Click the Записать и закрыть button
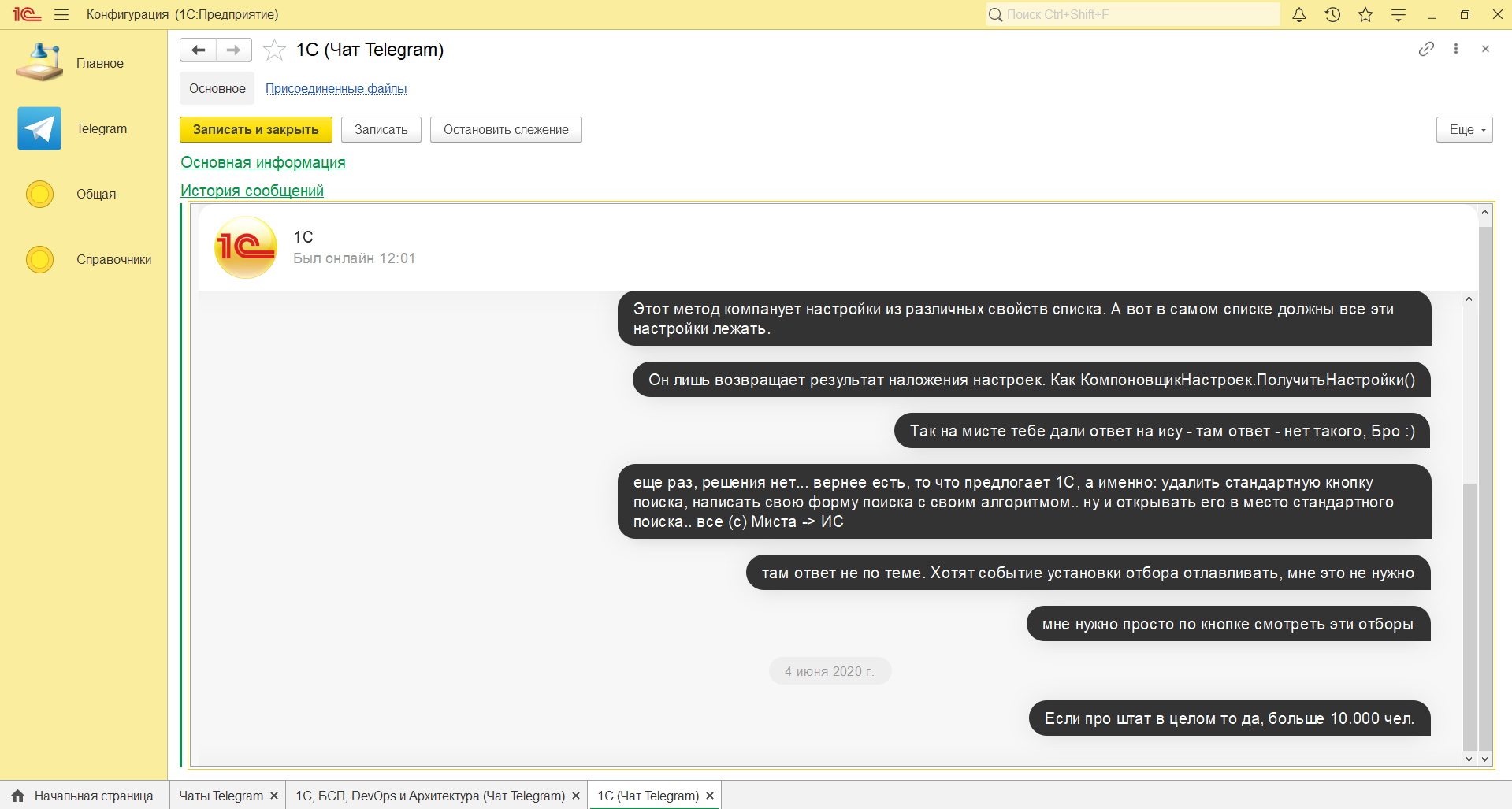 (x=255, y=130)
